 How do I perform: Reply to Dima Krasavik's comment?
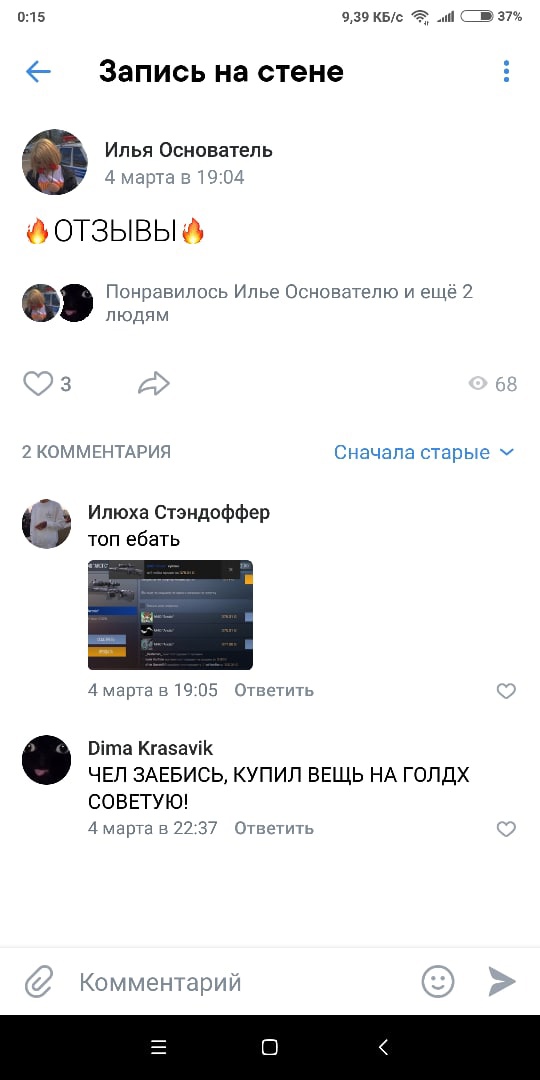(x=274, y=828)
